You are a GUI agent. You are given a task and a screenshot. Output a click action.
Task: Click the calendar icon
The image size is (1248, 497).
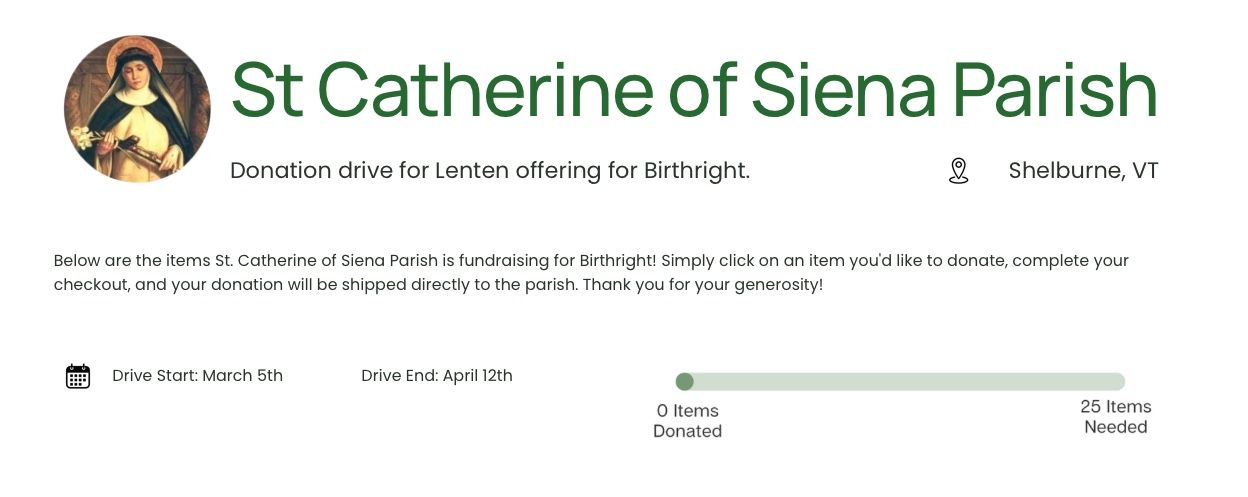pyautogui.click(x=78, y=376)
